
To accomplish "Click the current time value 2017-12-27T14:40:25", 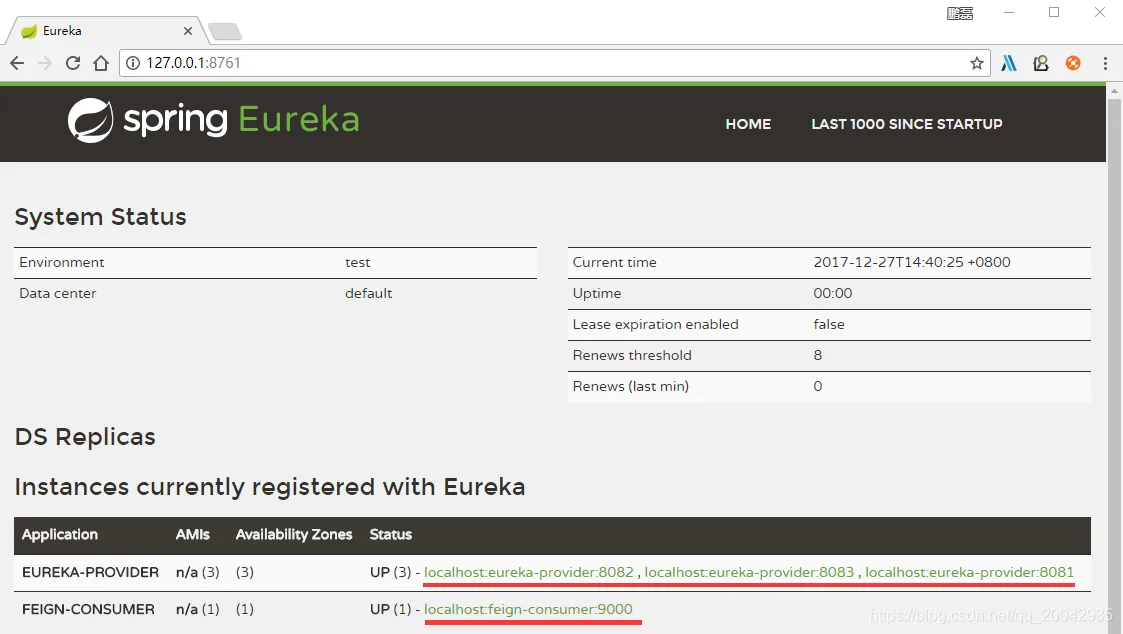I will tap(912, 262).
